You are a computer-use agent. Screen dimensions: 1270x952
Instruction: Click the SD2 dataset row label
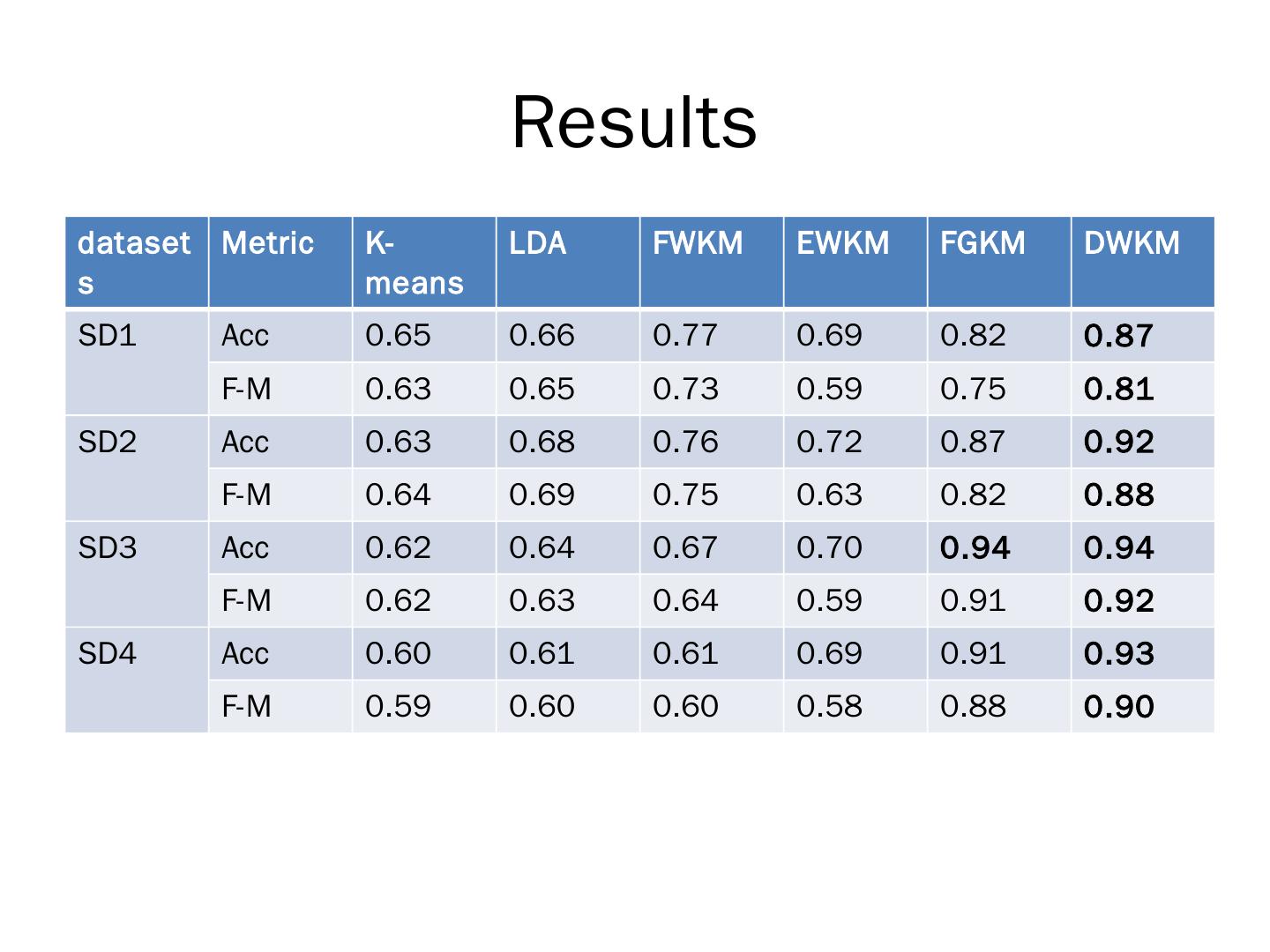tap(108, 442)
